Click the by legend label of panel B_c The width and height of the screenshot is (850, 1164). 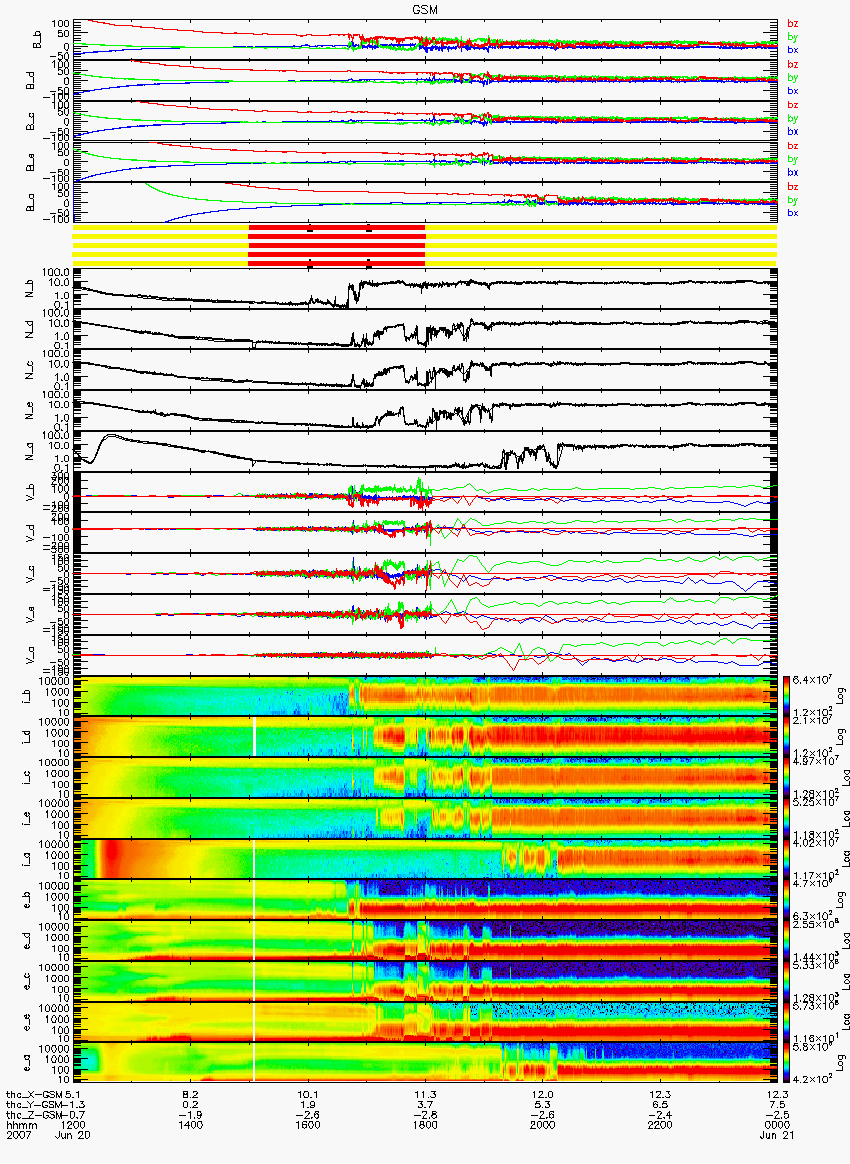pyautogui.click(x=793, y=119)
